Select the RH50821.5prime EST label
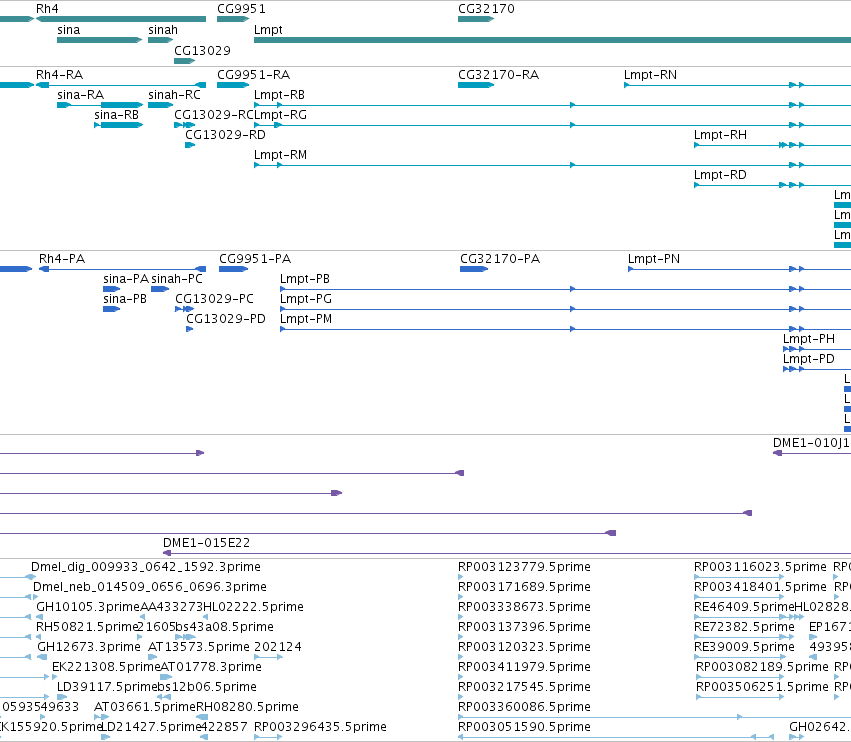 coord(86,627)
